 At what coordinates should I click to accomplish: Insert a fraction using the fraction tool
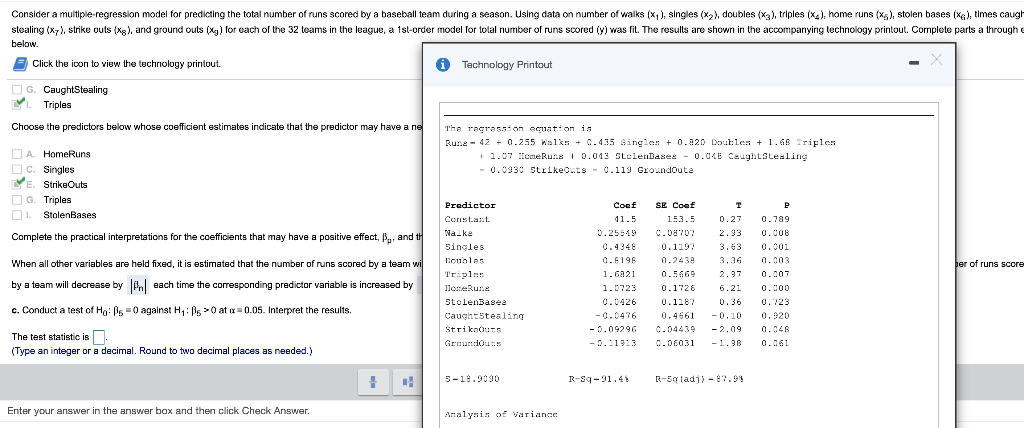click(x=374, y=382)
